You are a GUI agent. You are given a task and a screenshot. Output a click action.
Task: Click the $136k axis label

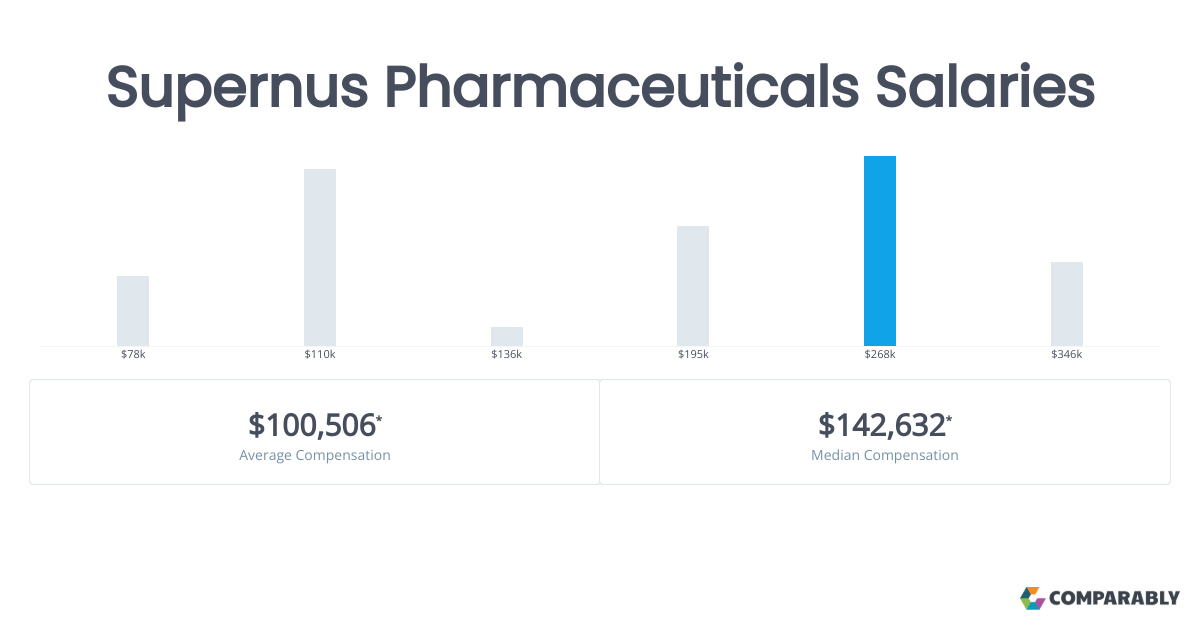[x=507, y=355]
